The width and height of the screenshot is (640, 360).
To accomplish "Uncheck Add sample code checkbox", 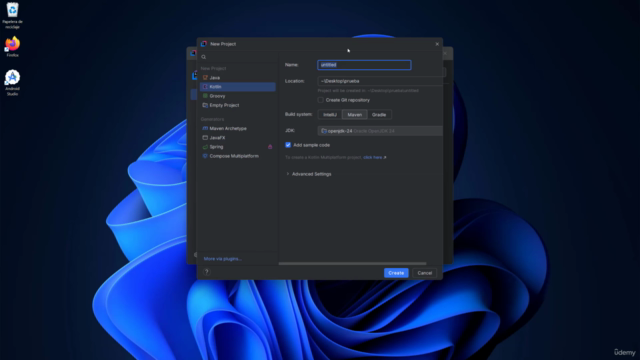I will pos(288,145).
